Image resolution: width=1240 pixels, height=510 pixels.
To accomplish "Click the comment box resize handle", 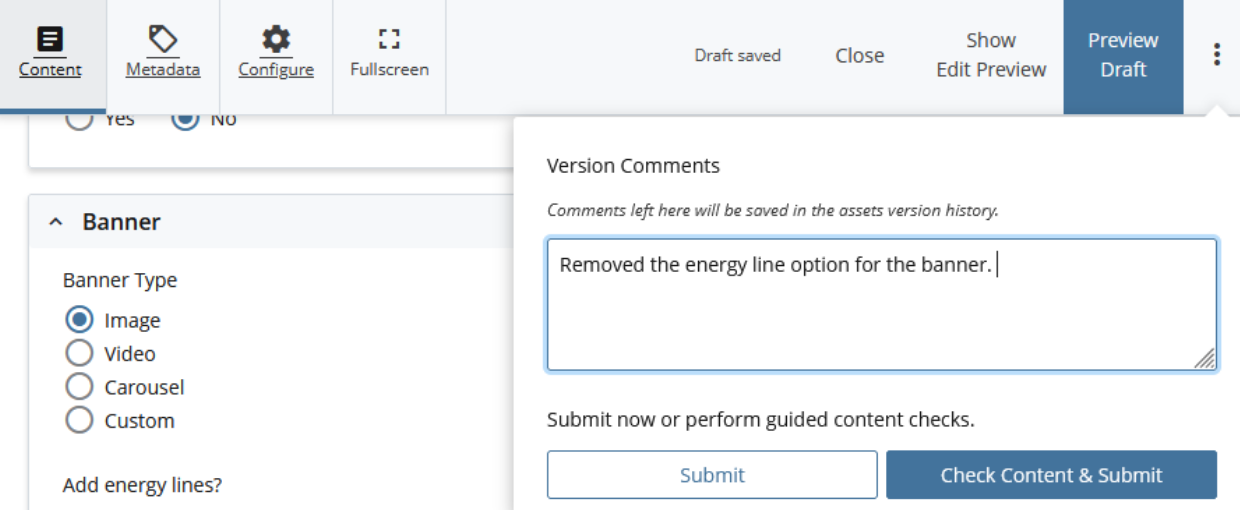I will point(1205,359).
